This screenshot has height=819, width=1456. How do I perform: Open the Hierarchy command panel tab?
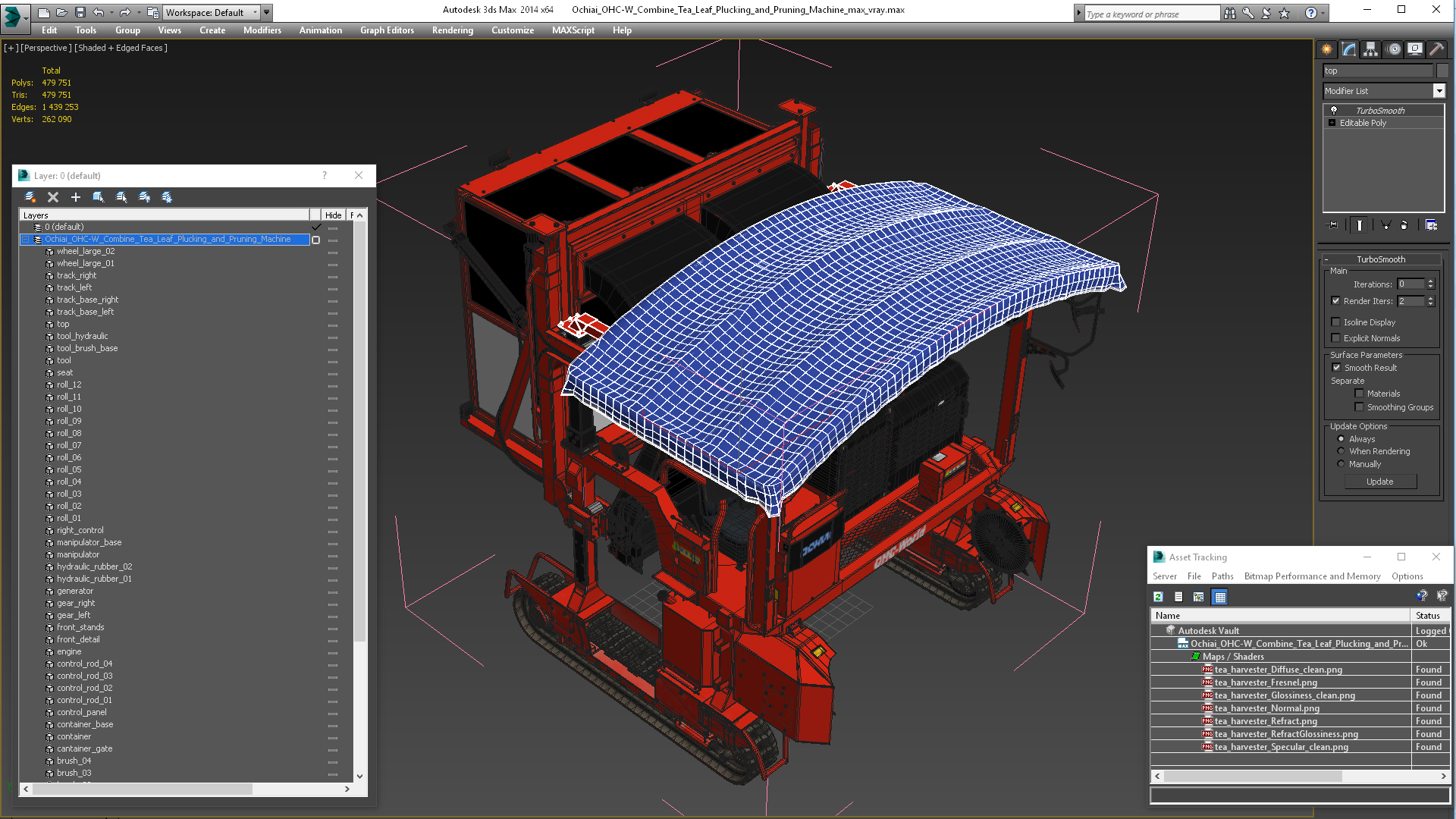pyautogui.click(x=1370, y=49)
